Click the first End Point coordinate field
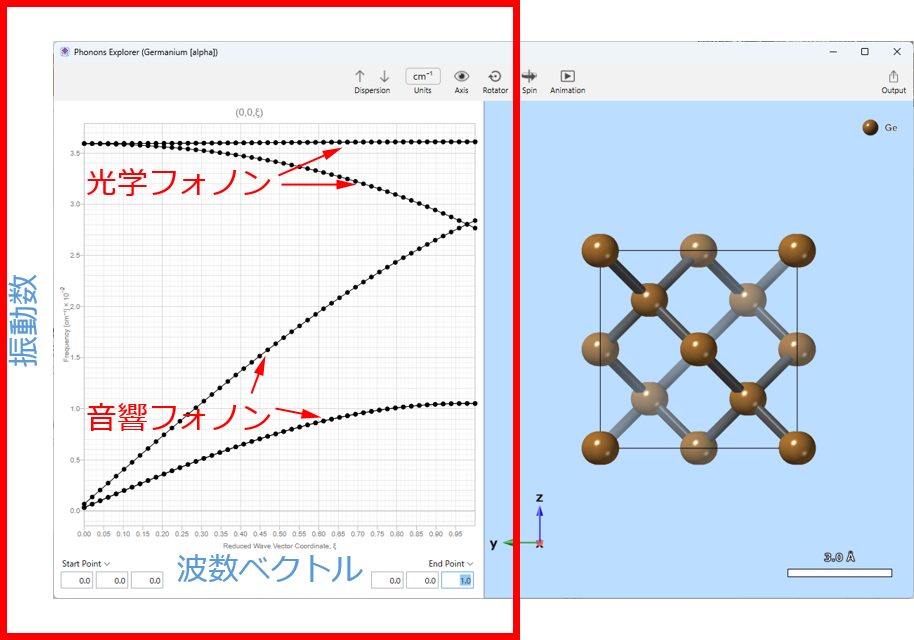The image size is (914, 640). [x=387, y=581]
